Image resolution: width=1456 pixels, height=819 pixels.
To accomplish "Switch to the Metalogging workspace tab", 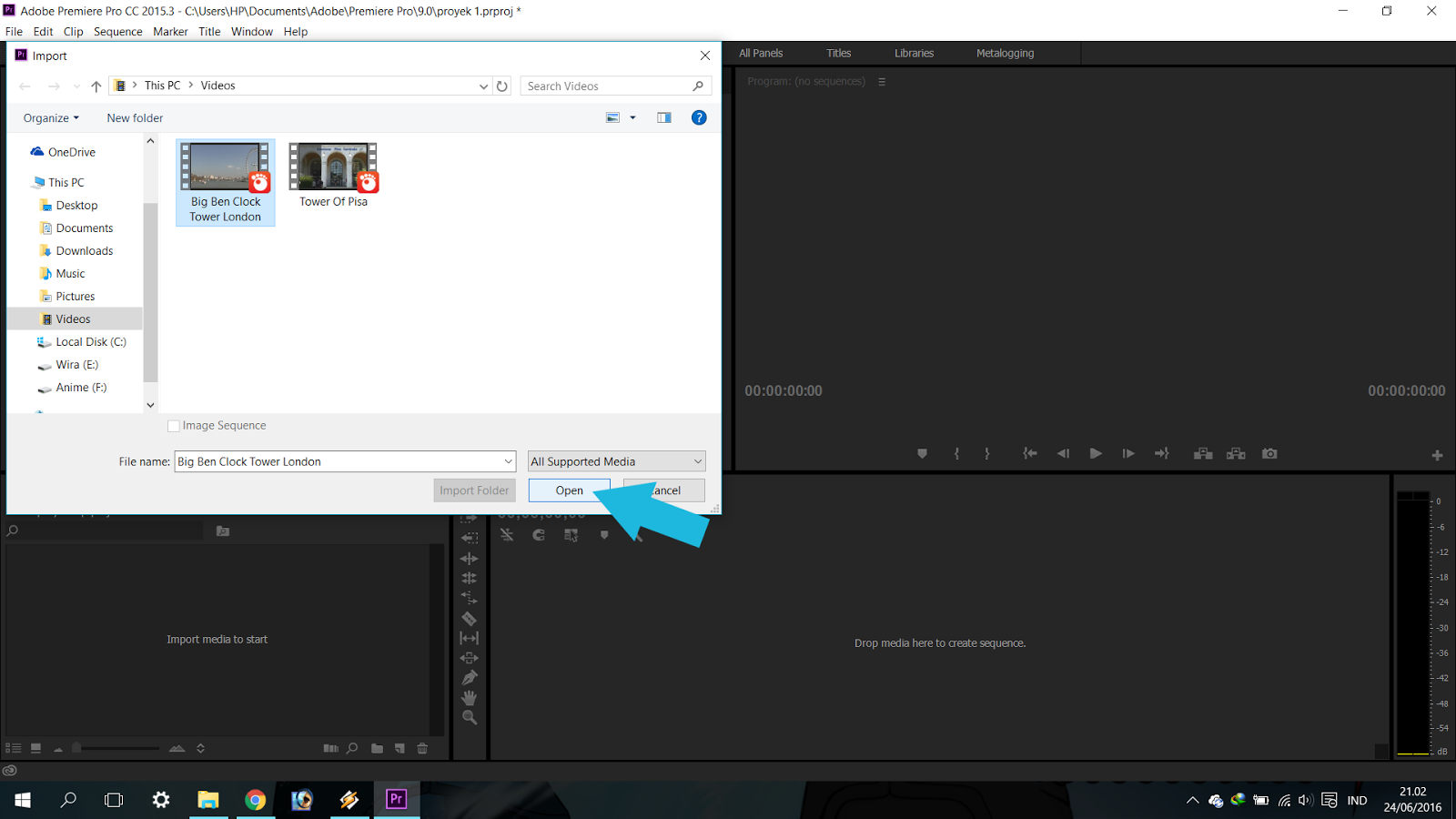I will click(1006, 54).
